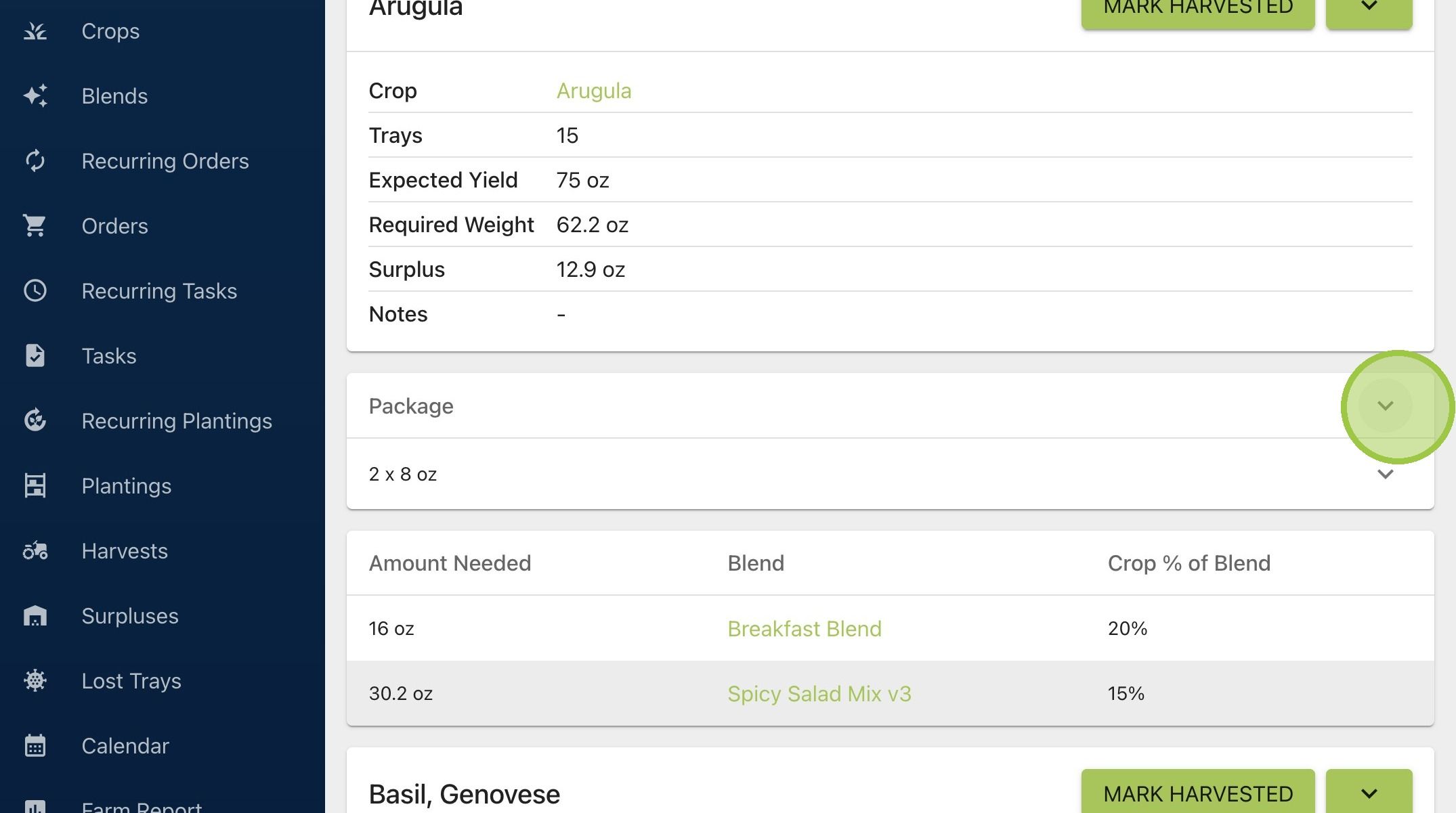Open dropdown next to Arugula Mark Harvested

1369,9
